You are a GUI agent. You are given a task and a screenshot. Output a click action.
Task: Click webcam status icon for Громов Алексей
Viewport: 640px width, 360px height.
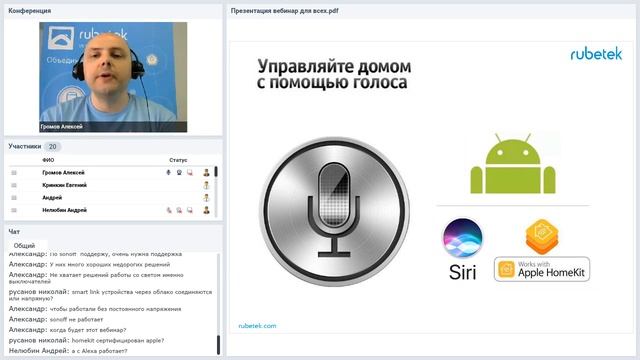point(179,173)
